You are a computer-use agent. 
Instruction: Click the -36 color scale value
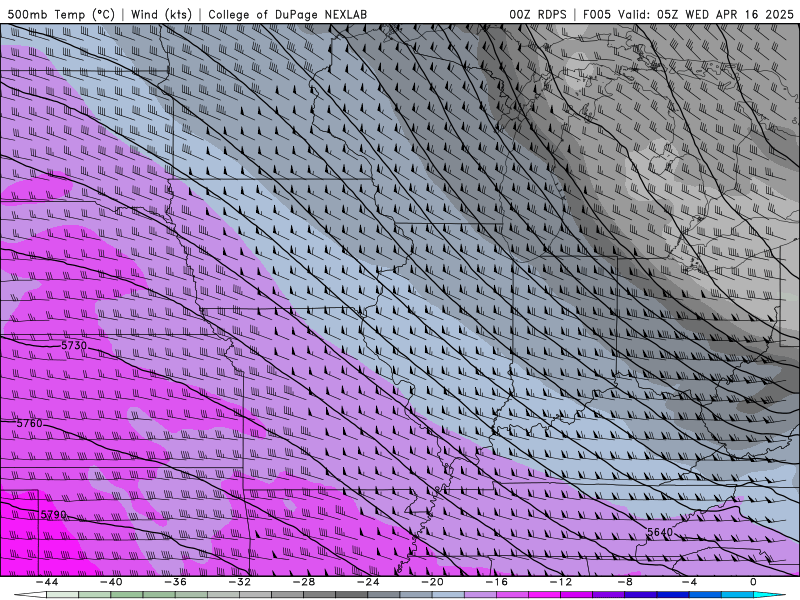pyautogui.click(x=175, y=582)
